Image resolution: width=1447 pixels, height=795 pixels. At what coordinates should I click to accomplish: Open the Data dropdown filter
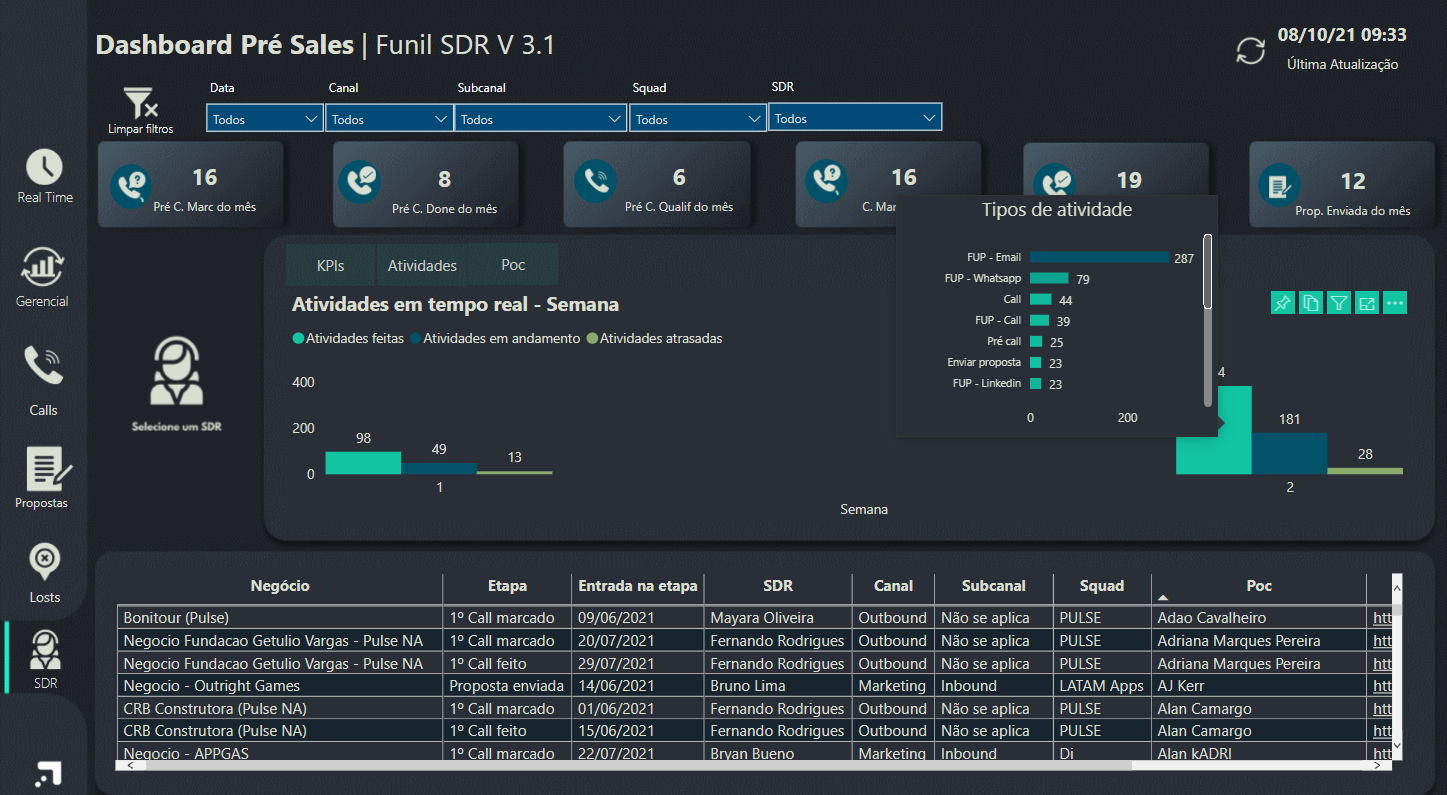point(264,119)
